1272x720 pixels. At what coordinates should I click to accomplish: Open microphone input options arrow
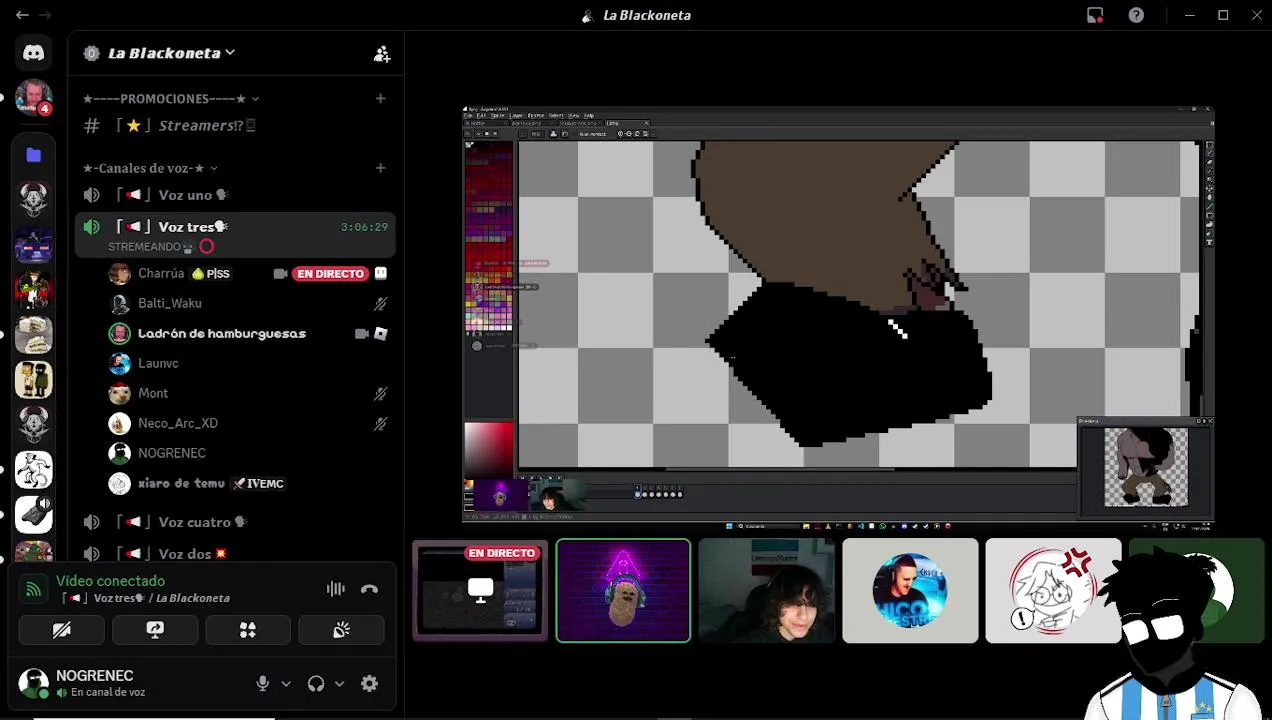pos(286,684)
